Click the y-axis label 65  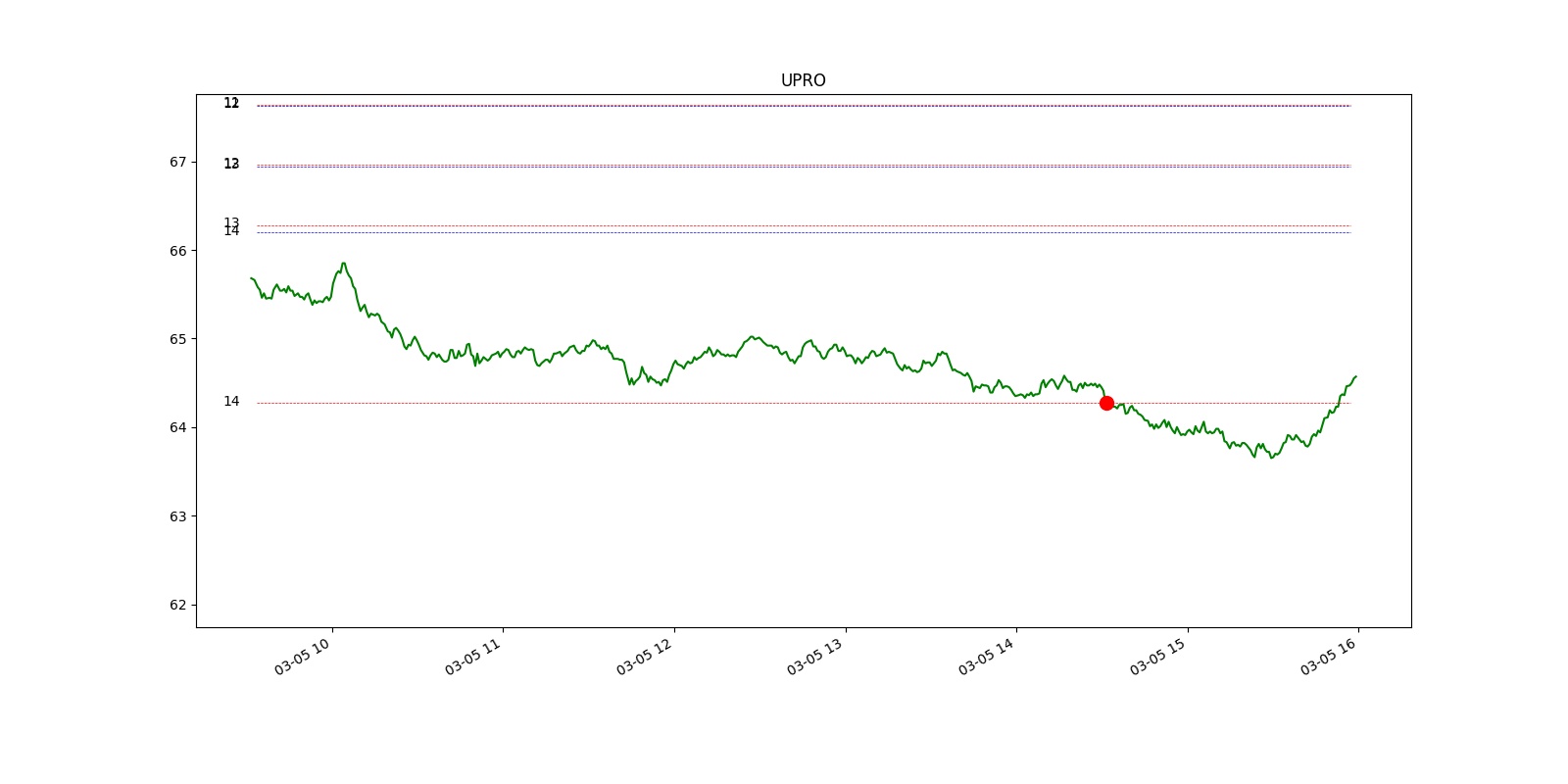pos(177,339)
